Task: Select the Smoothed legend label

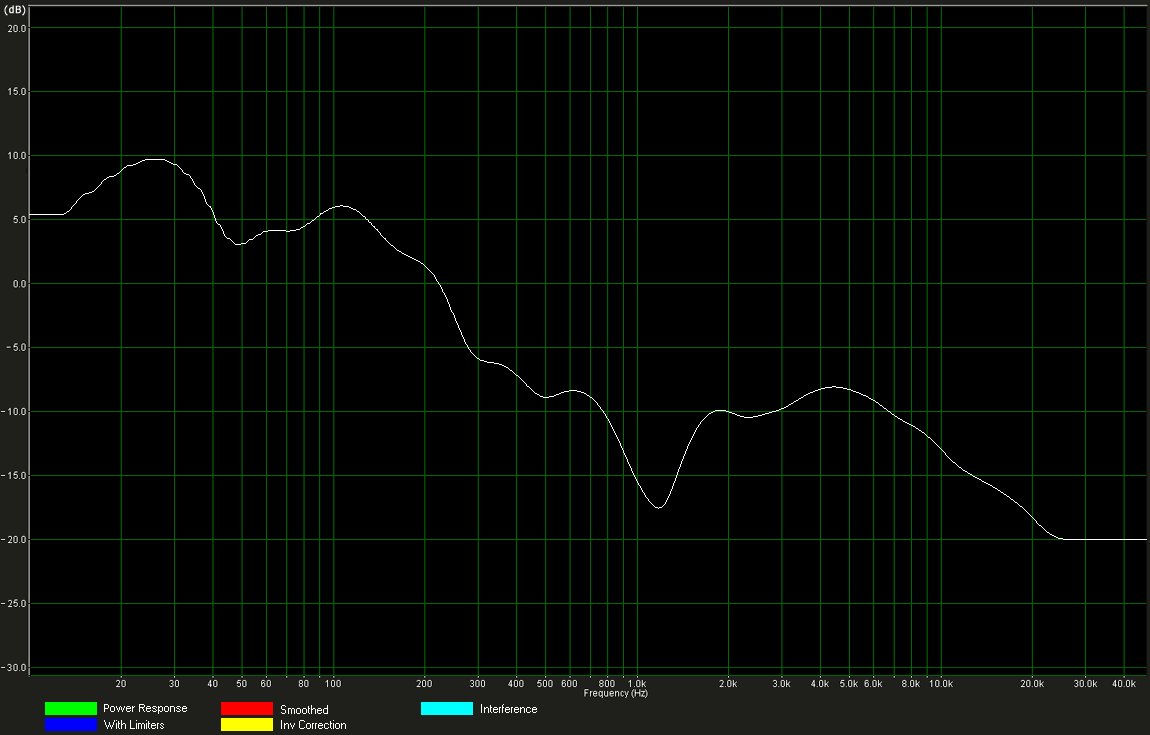Action: point(304,710)
